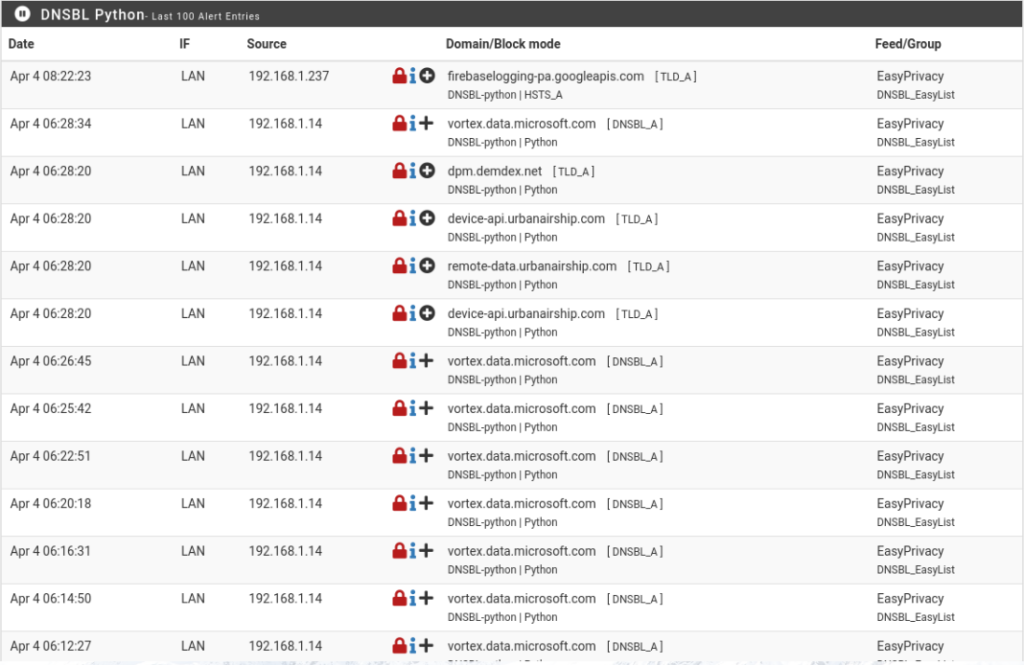Image resolution: width=1024 pixels, height=665 pixels.
Task: Click the date Apr 4 08:22:23
Action: [x=50, y=76]
